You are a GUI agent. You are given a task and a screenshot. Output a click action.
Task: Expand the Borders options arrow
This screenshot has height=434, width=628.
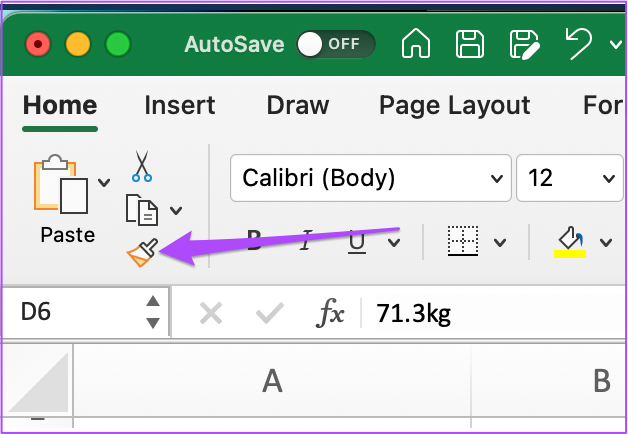pos(500,242)
